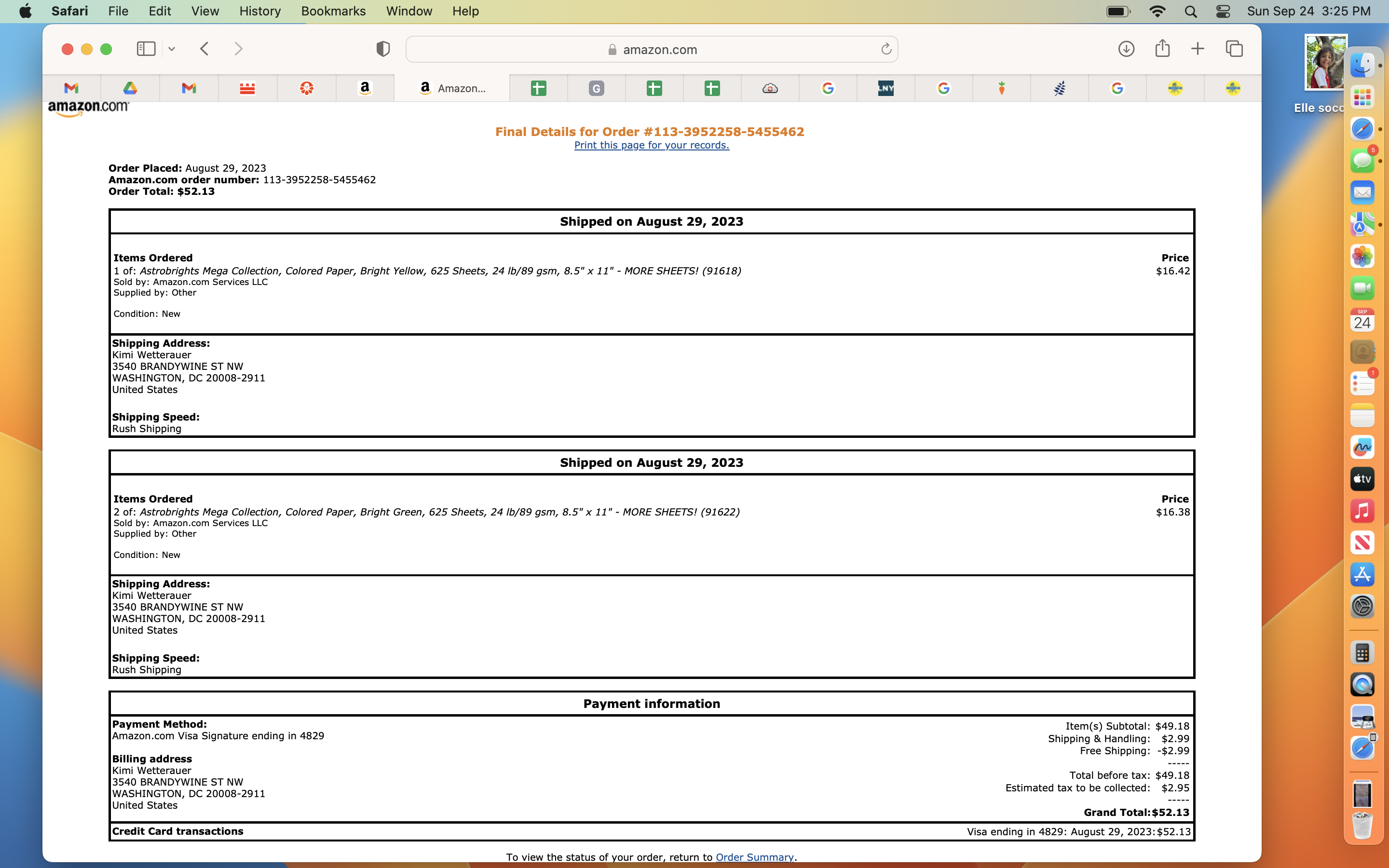Open the History menu
Screen dimensions: 1389x868
click(259, 11)
